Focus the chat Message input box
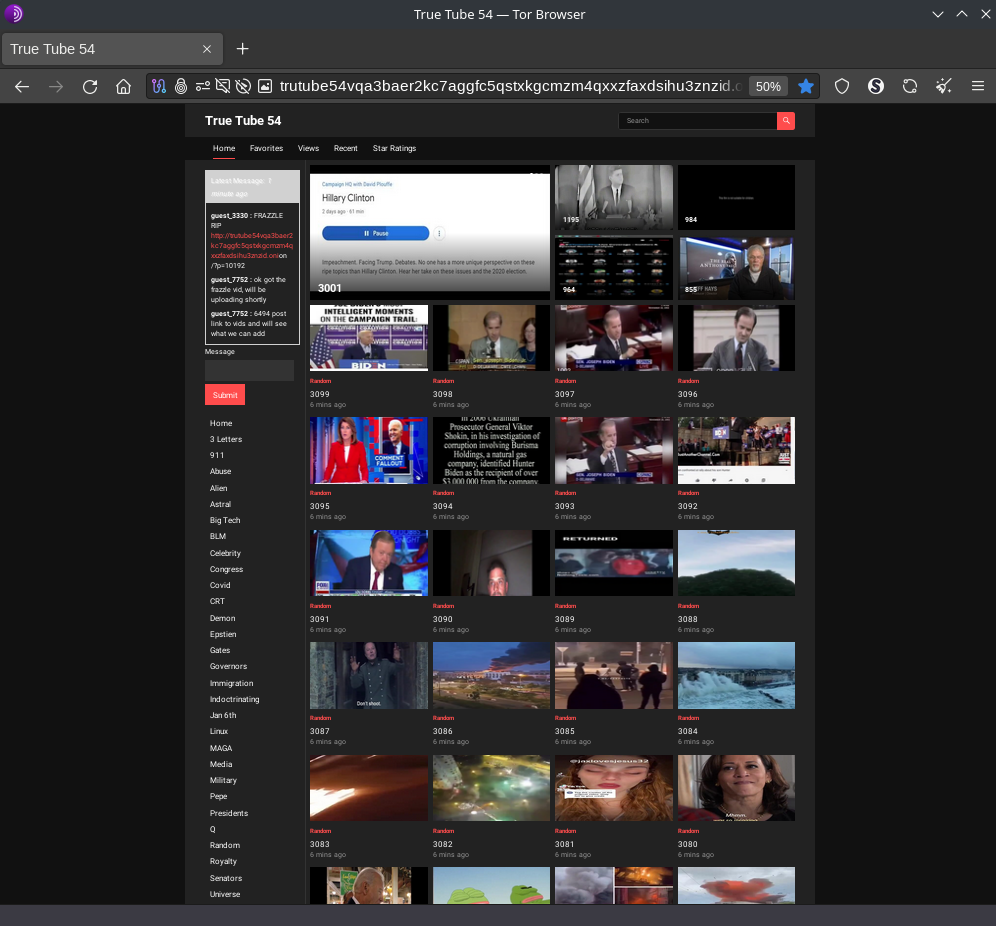 [x=249, y=370]
